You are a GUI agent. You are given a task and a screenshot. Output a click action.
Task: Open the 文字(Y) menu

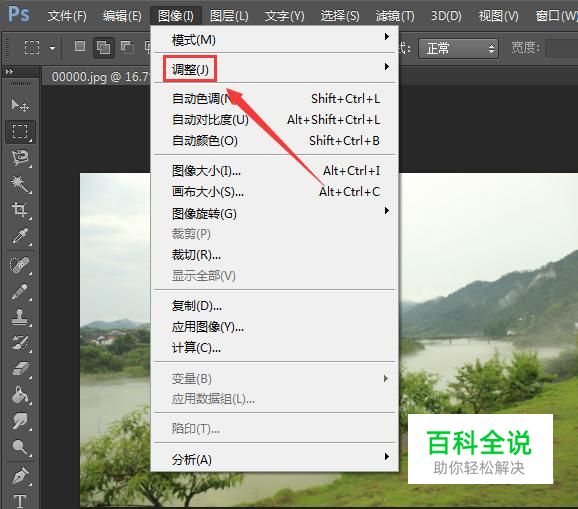click(x=284, y=16)
